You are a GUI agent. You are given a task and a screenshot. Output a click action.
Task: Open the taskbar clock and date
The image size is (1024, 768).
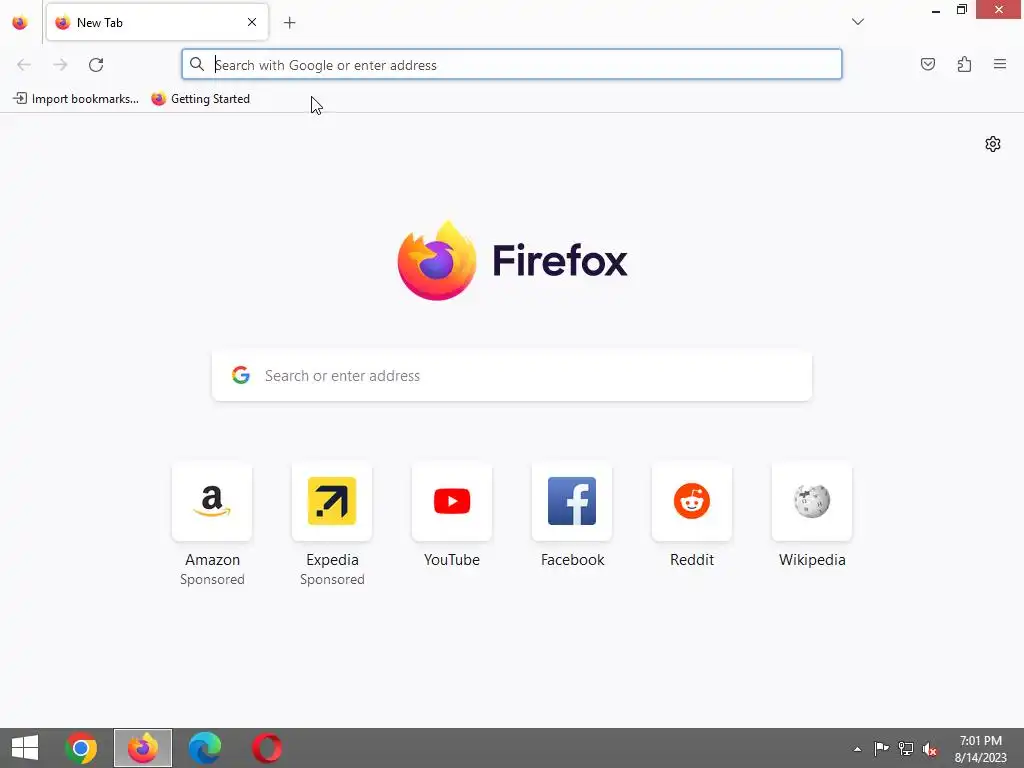point(980,748)
